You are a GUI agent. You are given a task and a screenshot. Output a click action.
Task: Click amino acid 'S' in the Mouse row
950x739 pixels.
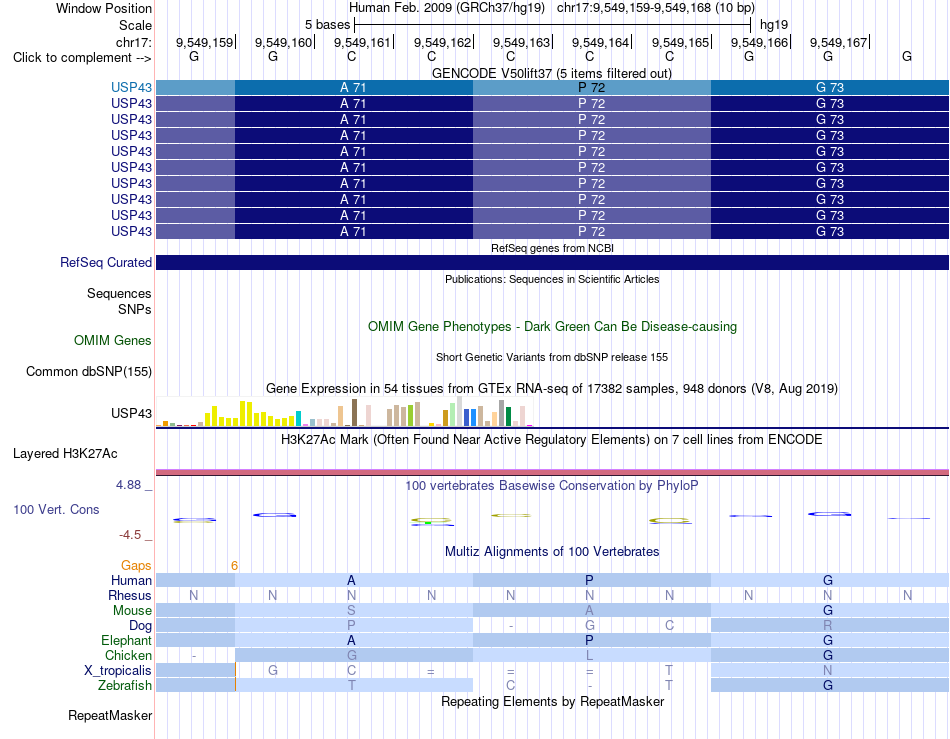tap(351, 611)
